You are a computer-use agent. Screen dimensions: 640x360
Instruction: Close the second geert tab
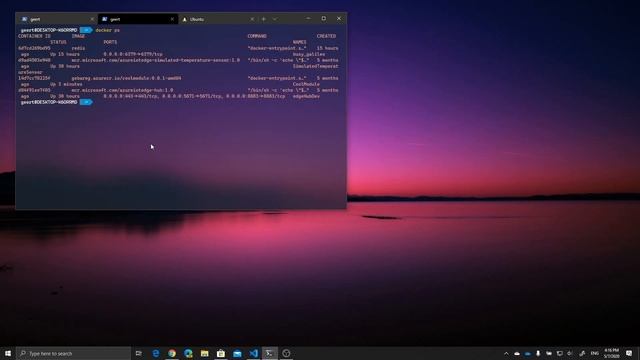[172, 19]
